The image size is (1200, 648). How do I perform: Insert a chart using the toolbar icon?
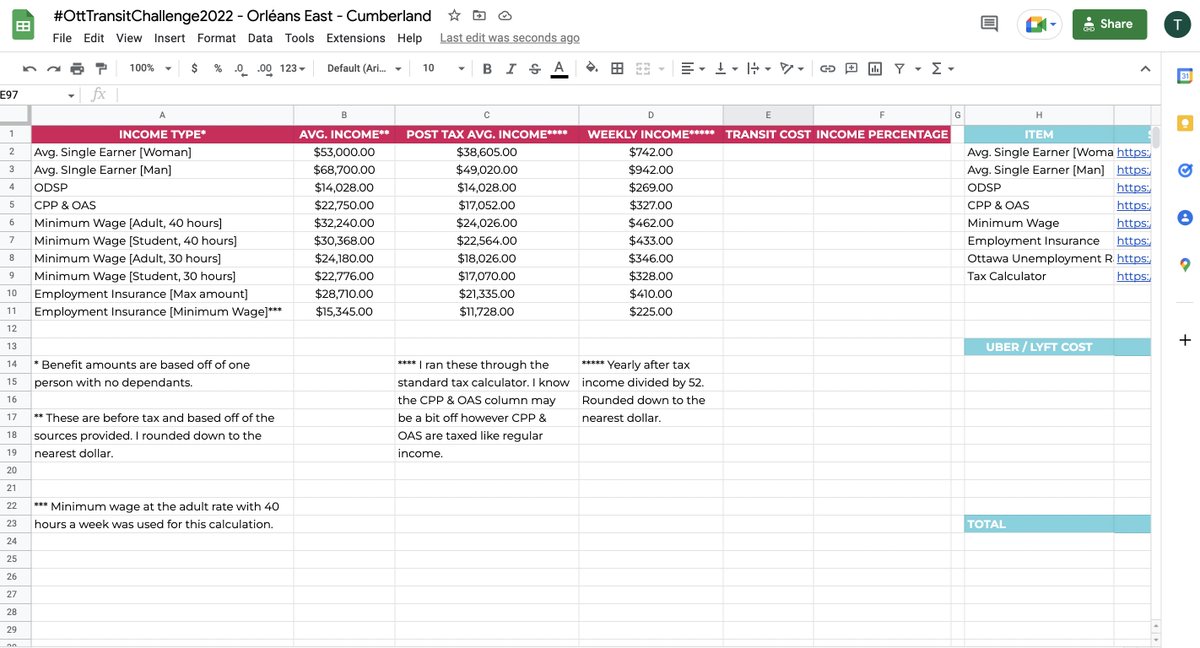(875, 68)
